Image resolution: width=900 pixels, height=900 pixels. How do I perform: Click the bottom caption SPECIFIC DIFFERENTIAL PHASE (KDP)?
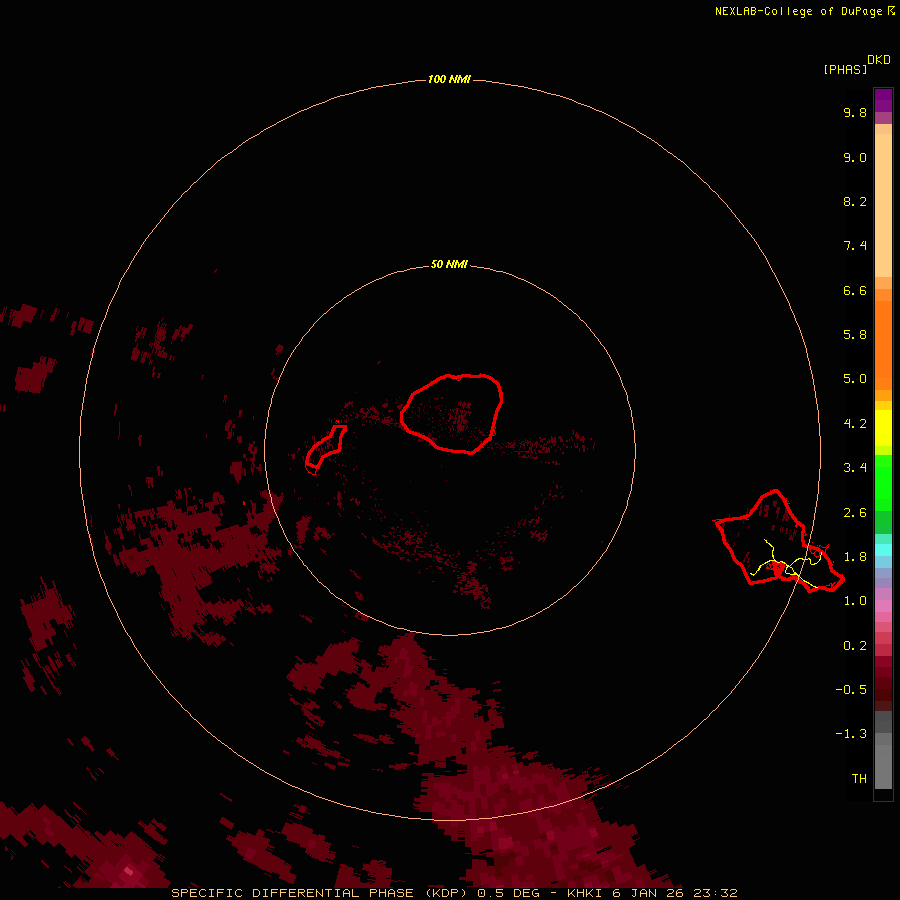[319, 893]
